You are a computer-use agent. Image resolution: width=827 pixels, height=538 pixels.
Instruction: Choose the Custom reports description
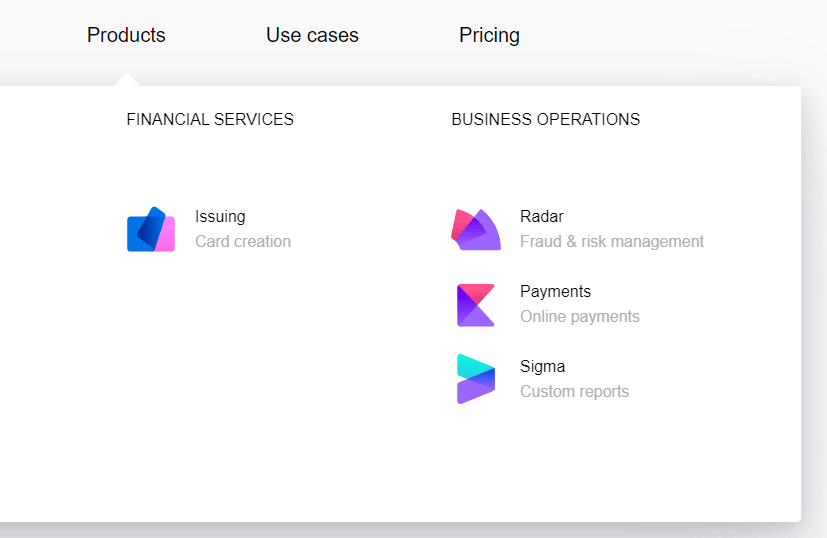(x=574, y=391)
